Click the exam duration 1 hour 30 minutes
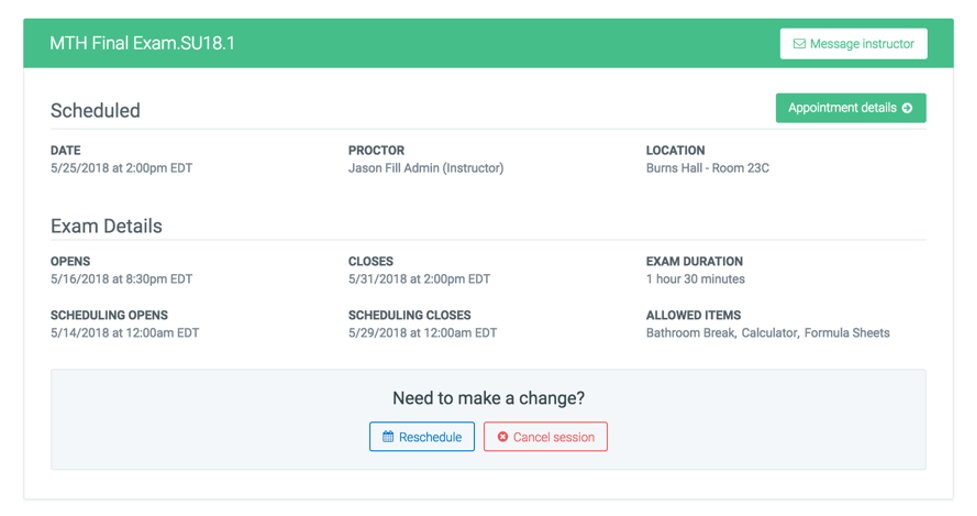Image resolution: width=977 pixels, height=516 pixels. 695,279
